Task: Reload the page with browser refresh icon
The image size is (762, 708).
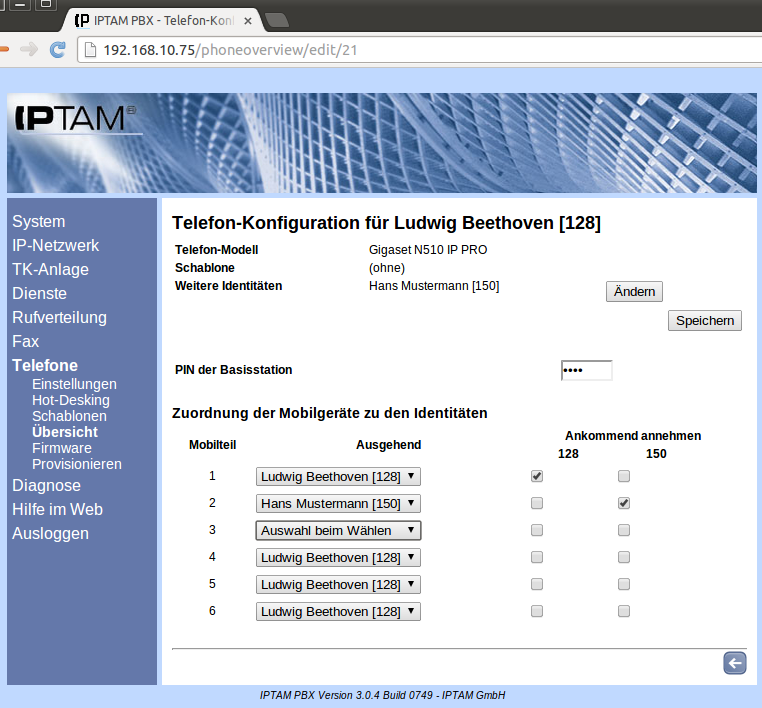Action: tap(58, 49)
